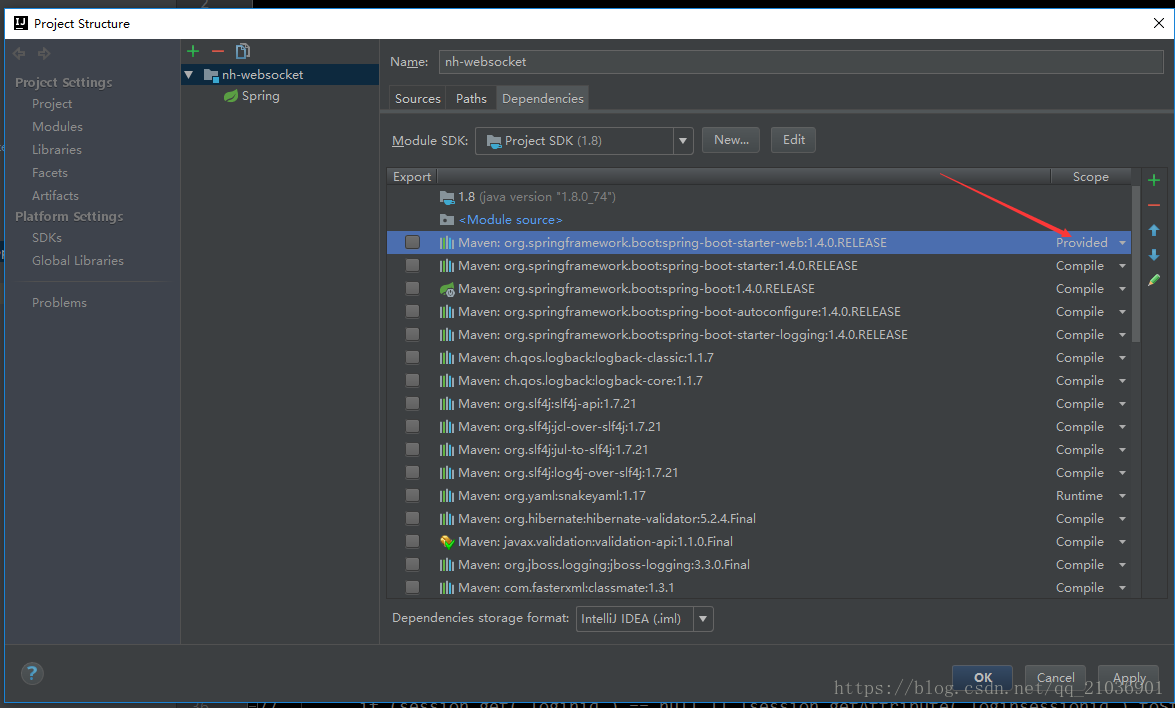Add a new module with green plus
Image resolution: width=1175 pixels, height=708 pixels.
click(x=193, y=51)
